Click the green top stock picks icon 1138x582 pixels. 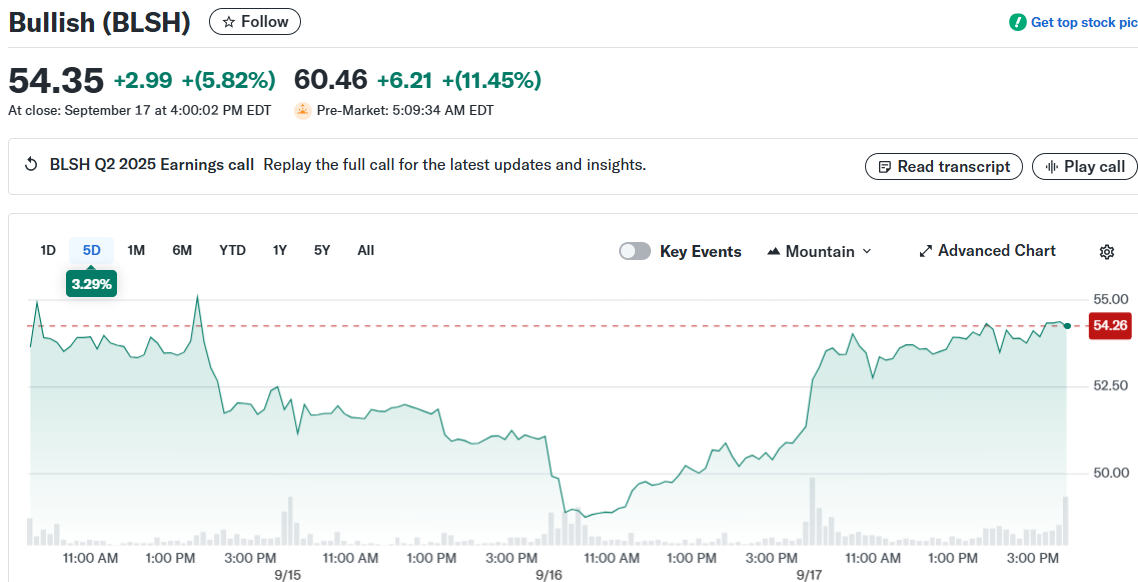pyautogui.click(x=1018, y=22)
